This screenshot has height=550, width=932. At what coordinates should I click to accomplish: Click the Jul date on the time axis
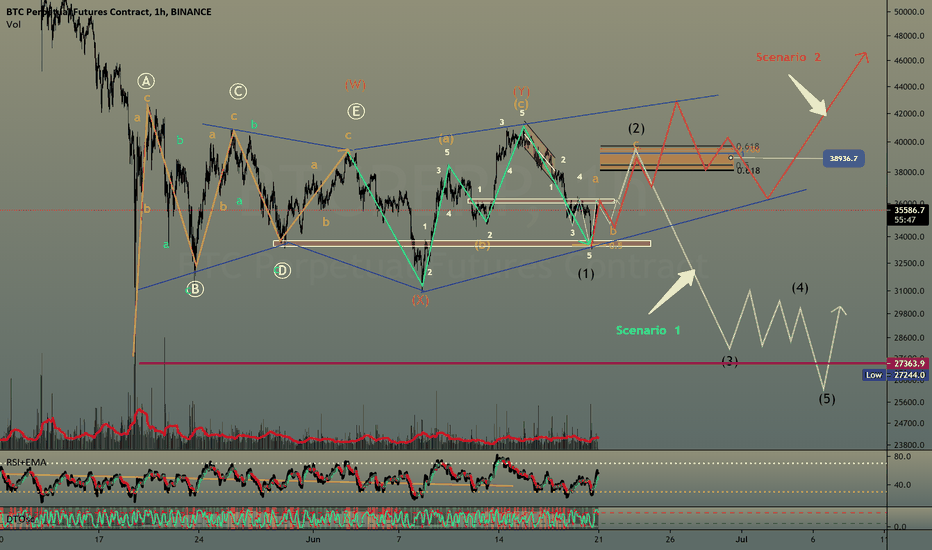pos(741,539)
